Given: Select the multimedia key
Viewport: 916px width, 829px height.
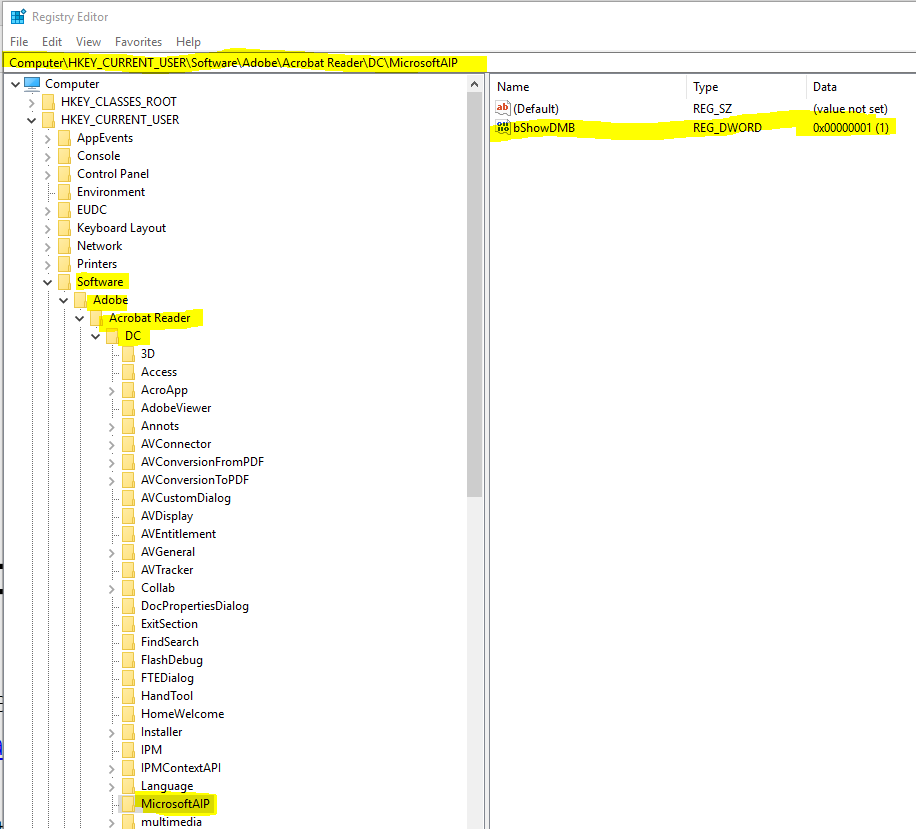Looking at the screenshot, I should (x=171, y=822).
